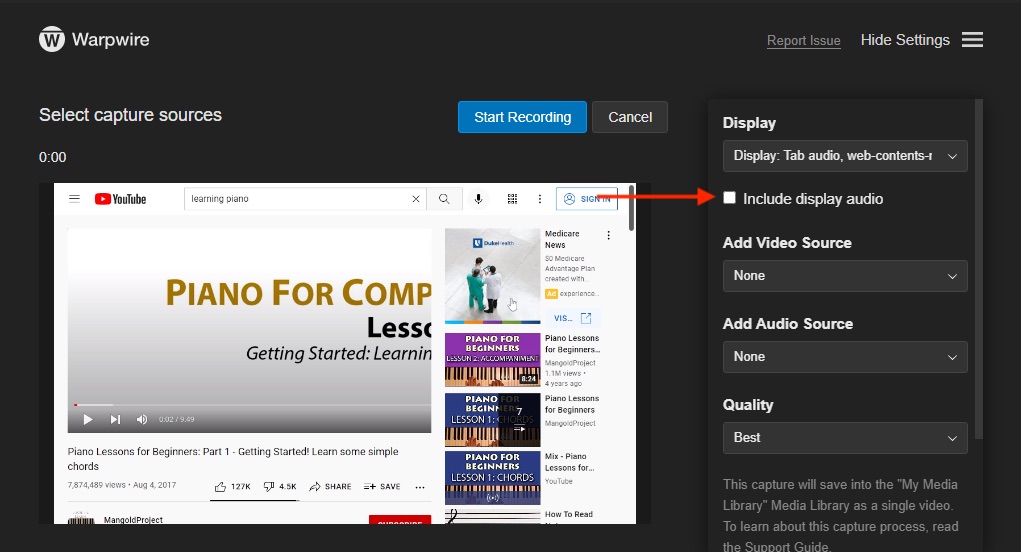Click the 7,874,489 views text

point(96,485)
